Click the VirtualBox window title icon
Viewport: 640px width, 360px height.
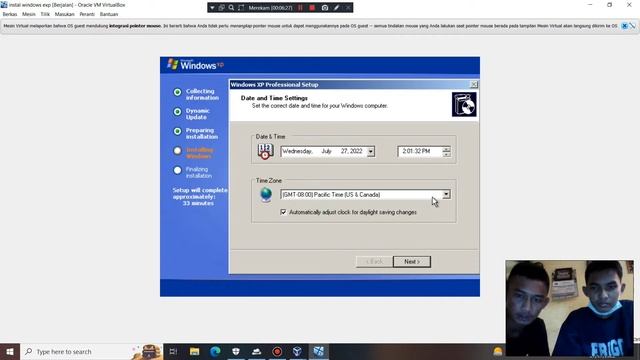click(x=4, y=5)
